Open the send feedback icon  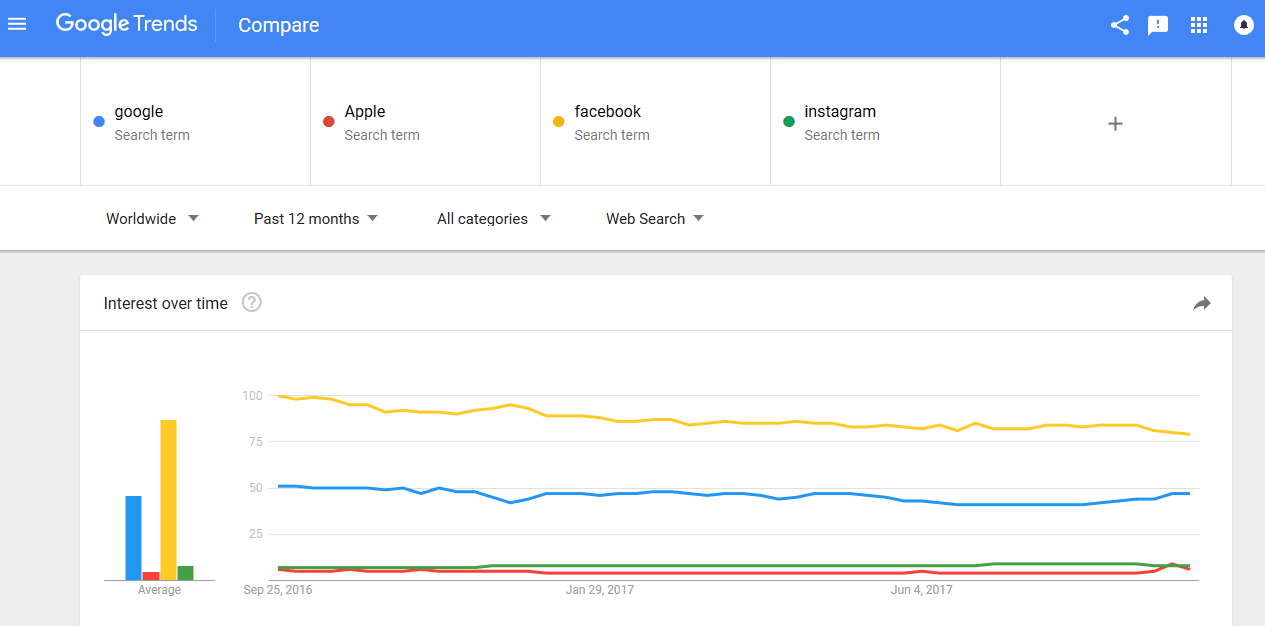tap(1158, 25)
